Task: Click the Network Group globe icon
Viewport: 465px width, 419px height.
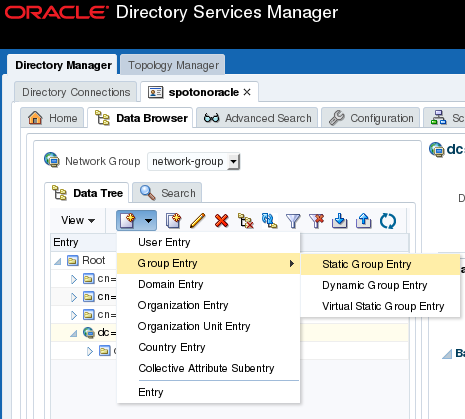Action: pyautogui.click(x=52, y=160)
